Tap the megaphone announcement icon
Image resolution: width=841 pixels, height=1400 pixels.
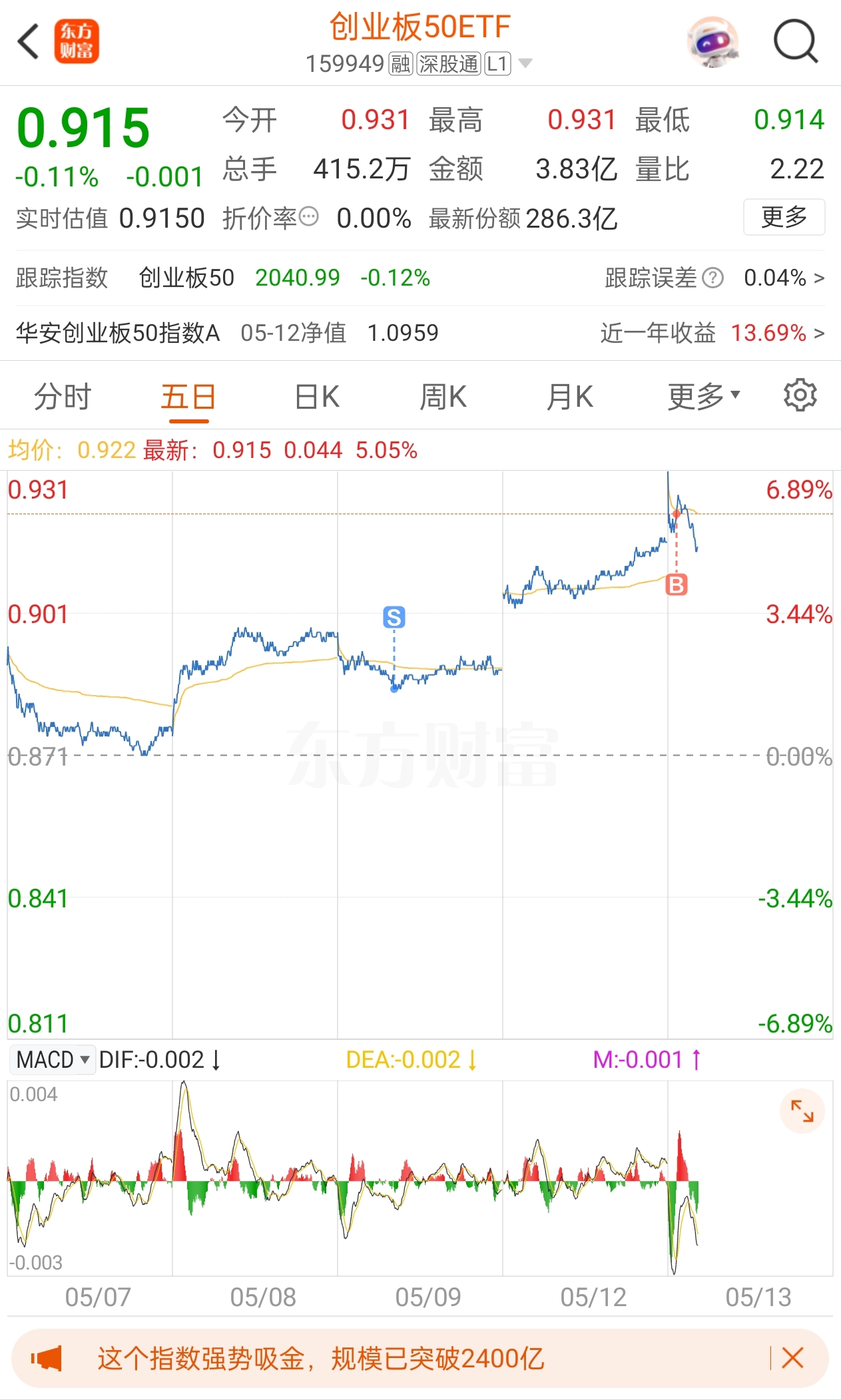(x=46, y=1358)
